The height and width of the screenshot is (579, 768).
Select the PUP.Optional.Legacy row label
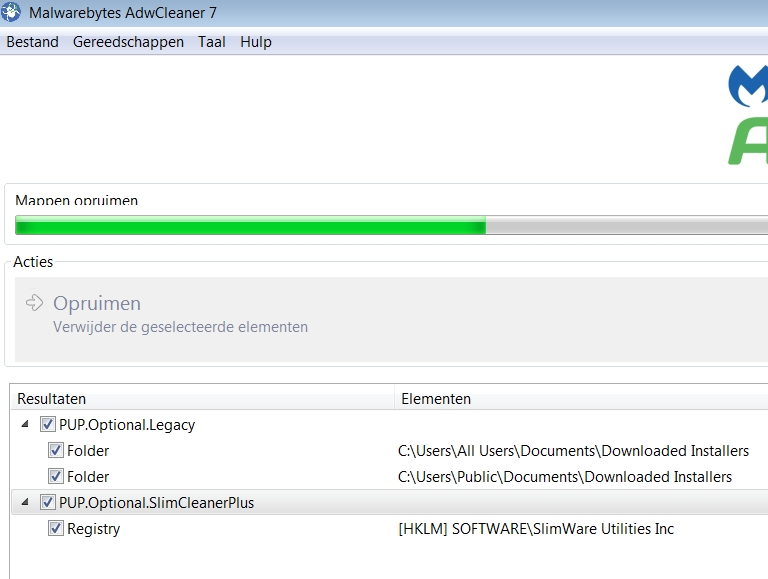127,425
